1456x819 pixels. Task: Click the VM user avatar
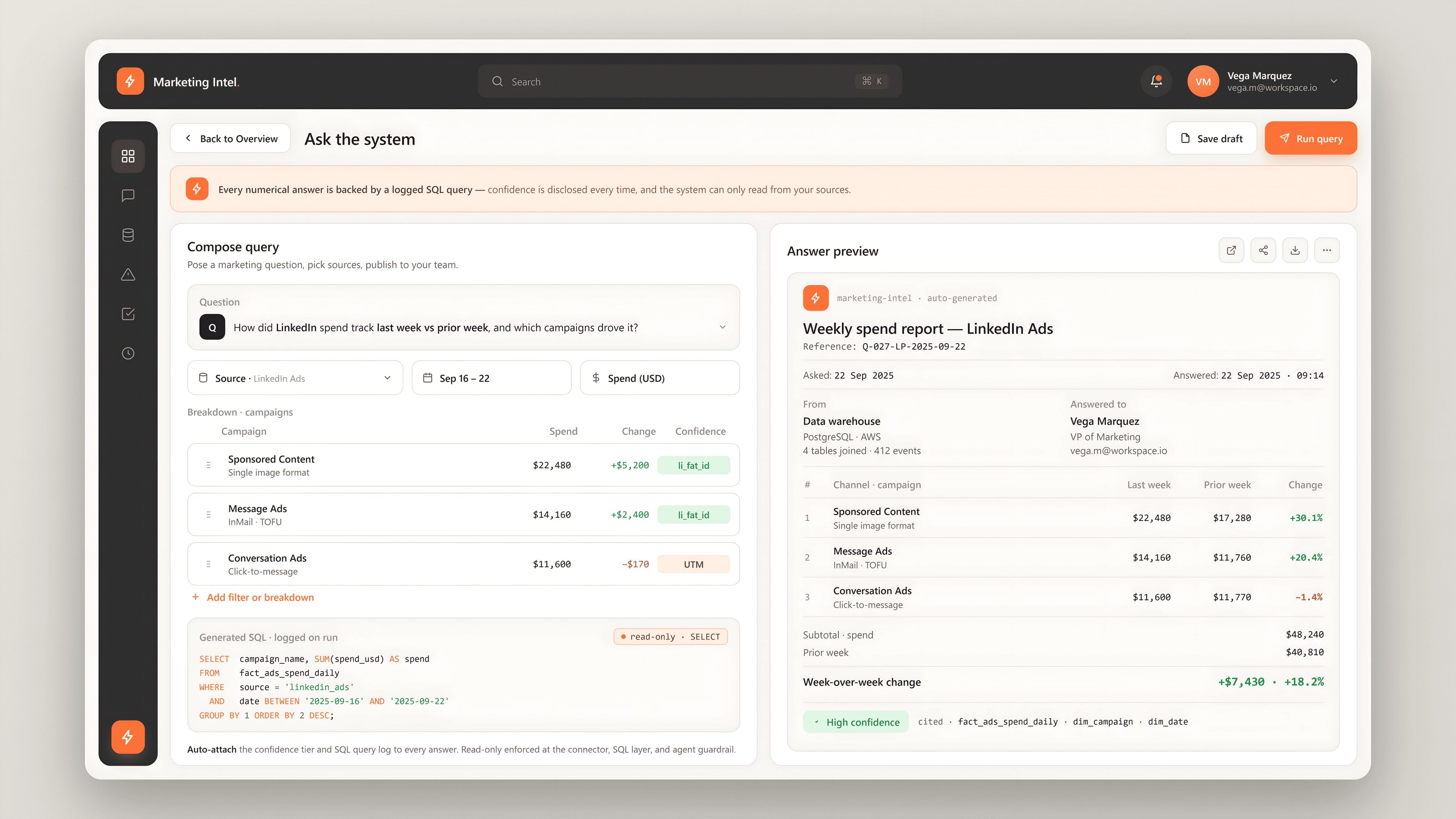[1203, 82]
